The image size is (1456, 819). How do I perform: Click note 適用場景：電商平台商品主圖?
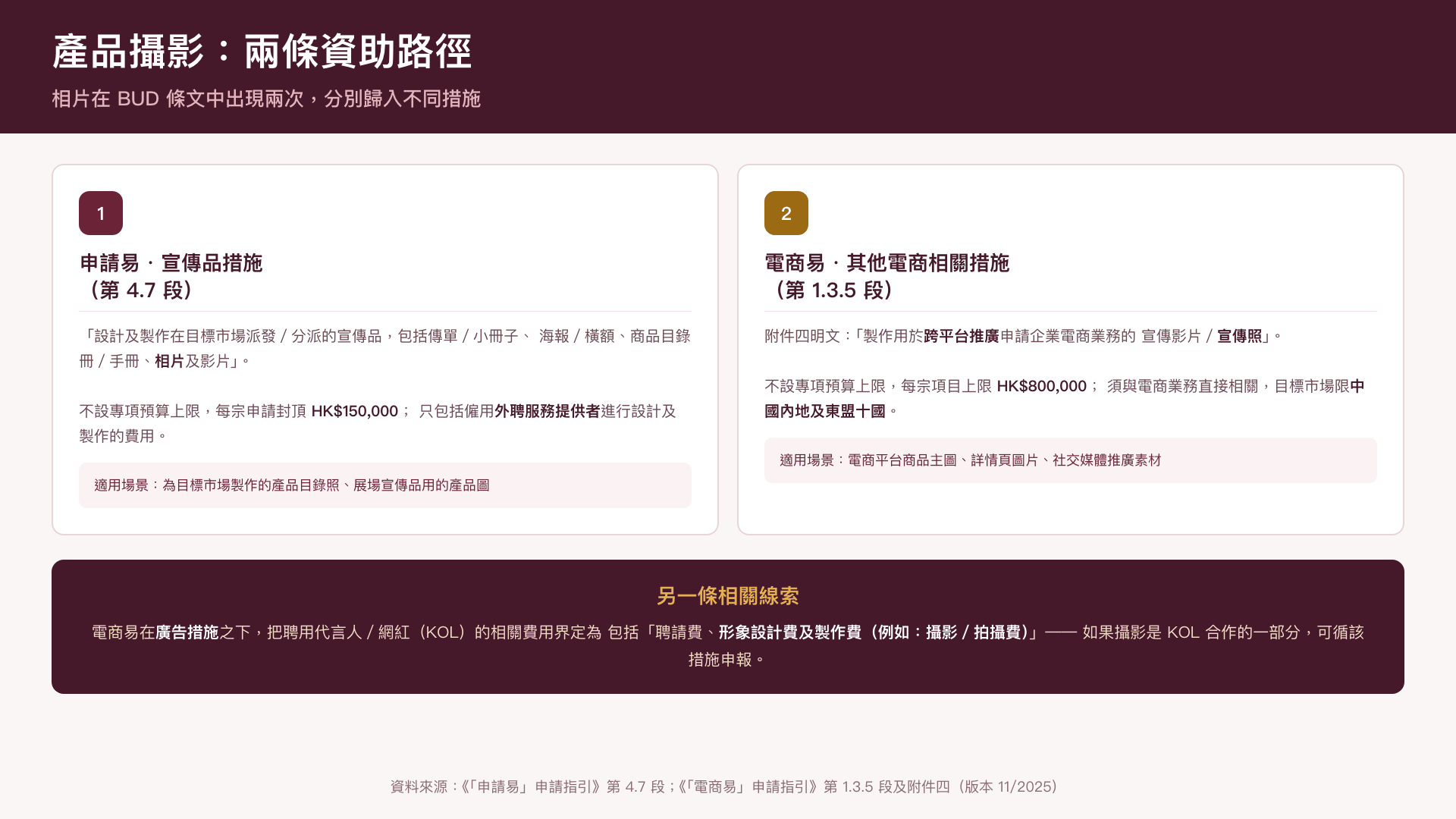tap(1071, 460)
